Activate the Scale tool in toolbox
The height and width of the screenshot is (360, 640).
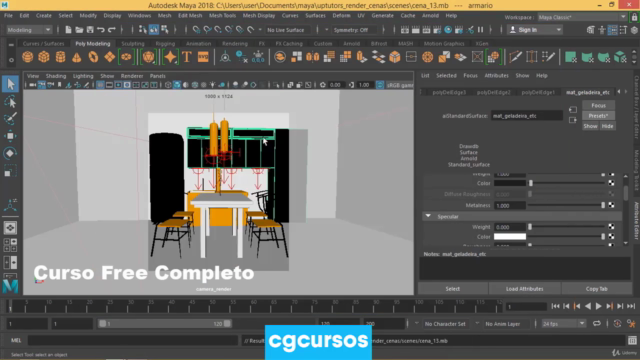click(x=10, y=171)
